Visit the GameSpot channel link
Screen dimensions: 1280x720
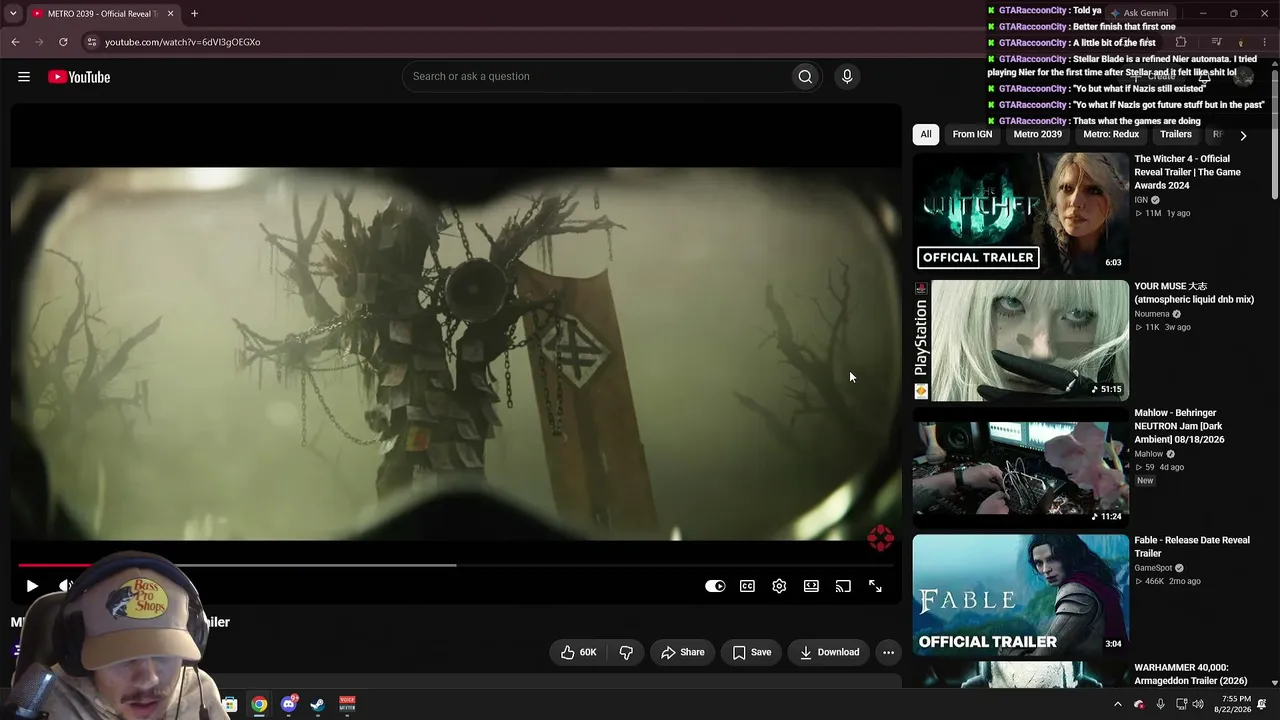(x=1153, y=568)
